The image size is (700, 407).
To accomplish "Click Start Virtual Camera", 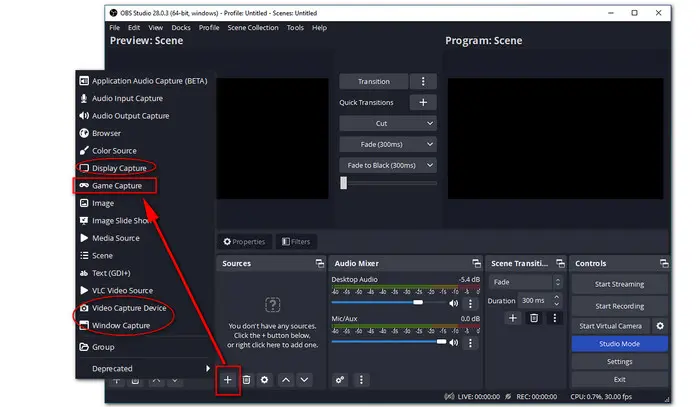I will [611, 326].
